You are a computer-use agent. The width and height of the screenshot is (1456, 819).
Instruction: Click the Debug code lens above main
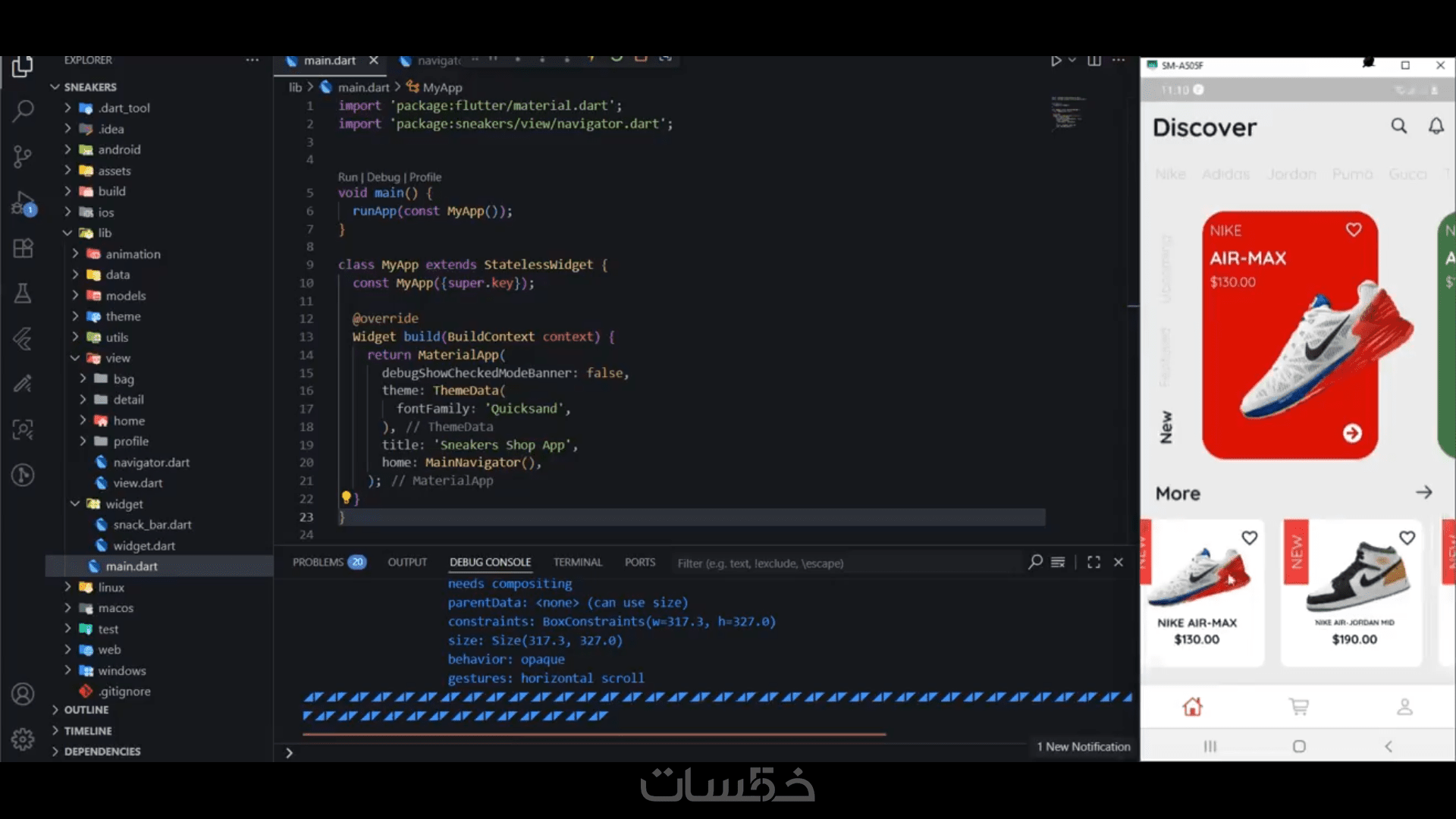(383, 177)
